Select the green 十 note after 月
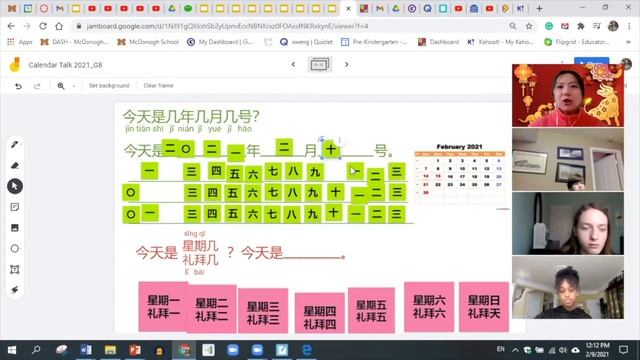Image resolution: width=640 pixels, height=360 pixels. pyautogui.click(x=331, y=149)
